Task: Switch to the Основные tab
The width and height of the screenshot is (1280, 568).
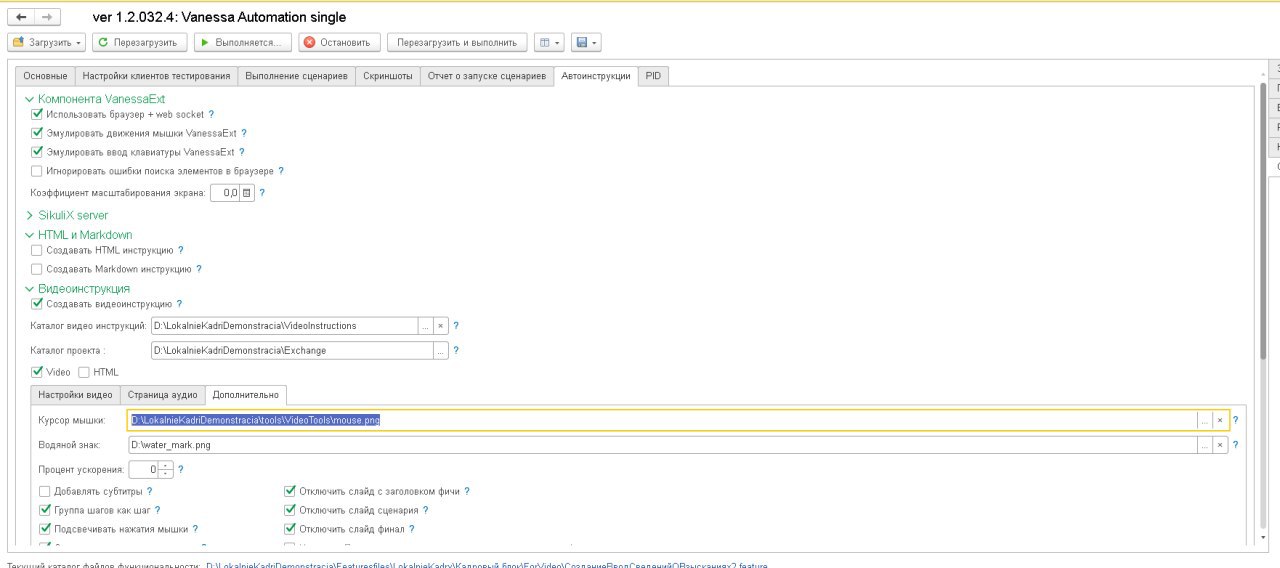Action: pyautogui.click(x=46, y=76)
